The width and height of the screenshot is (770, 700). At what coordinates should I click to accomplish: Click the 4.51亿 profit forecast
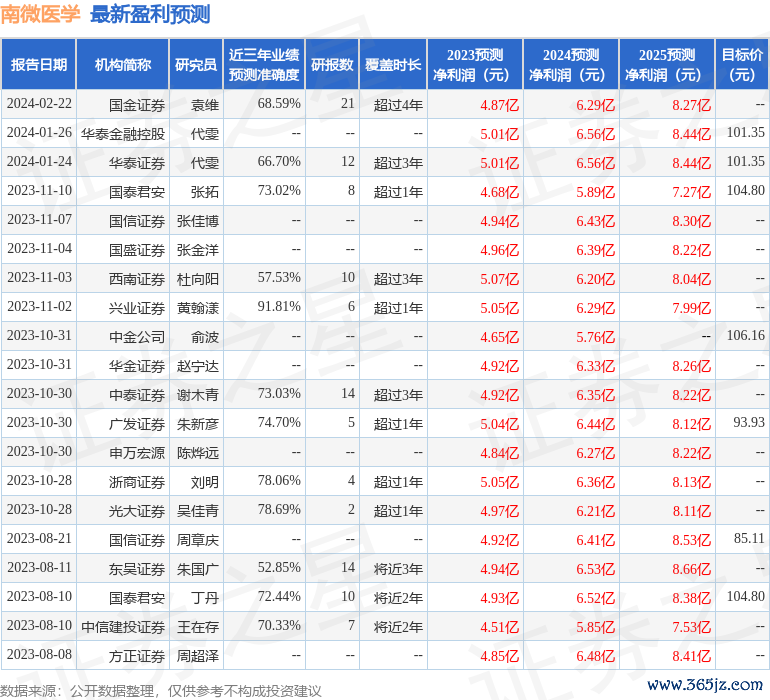tap(499, 626)
